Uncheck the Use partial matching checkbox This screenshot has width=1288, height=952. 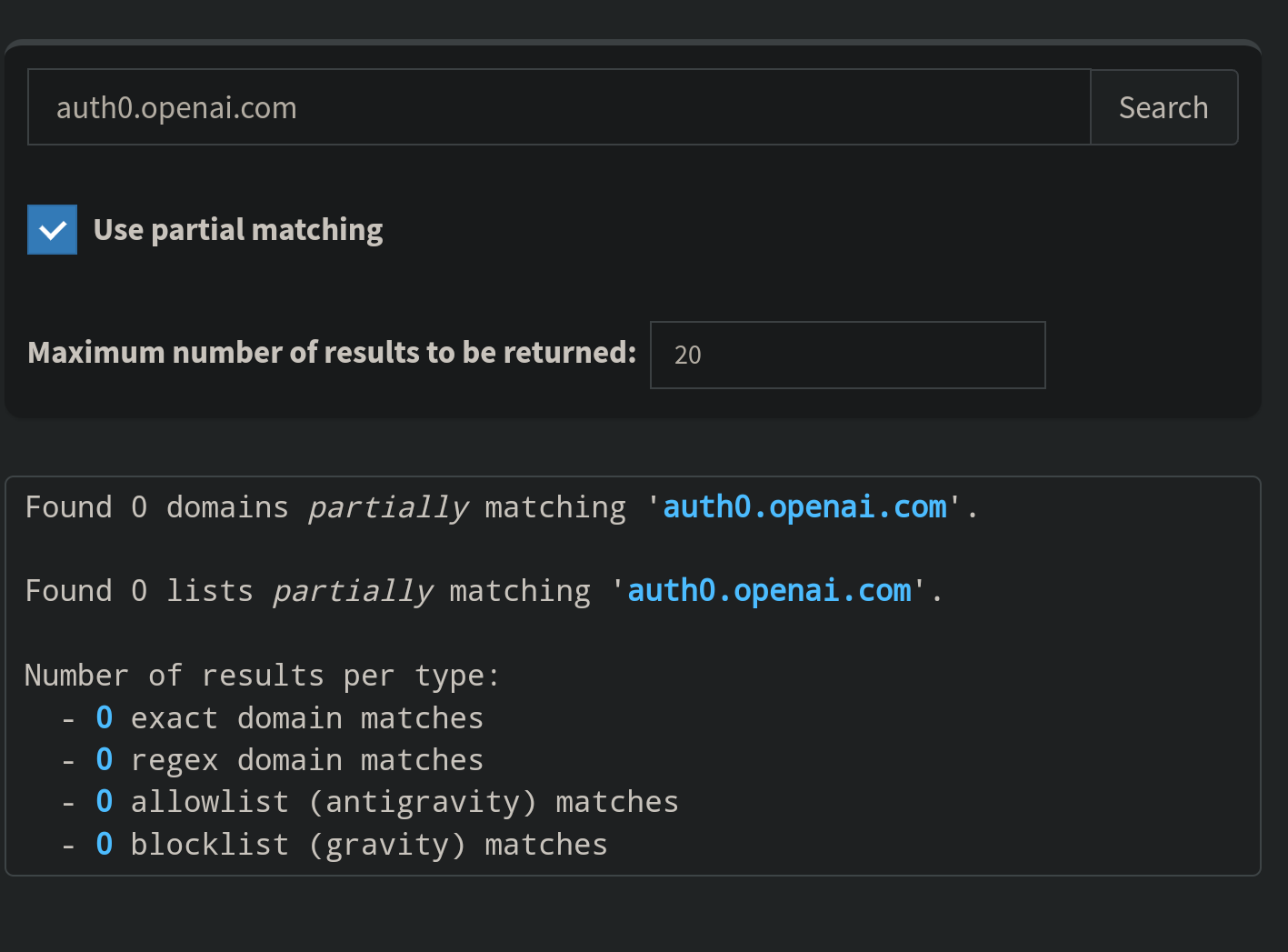point(53,230)
